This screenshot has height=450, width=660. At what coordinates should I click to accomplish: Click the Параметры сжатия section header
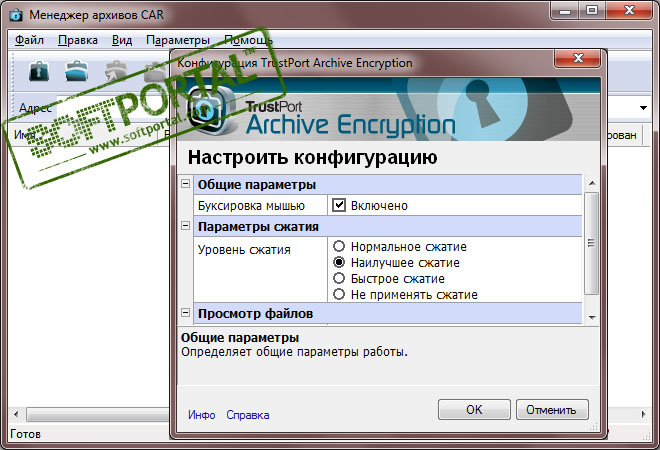pyautogui.click(x=387, y=226)
